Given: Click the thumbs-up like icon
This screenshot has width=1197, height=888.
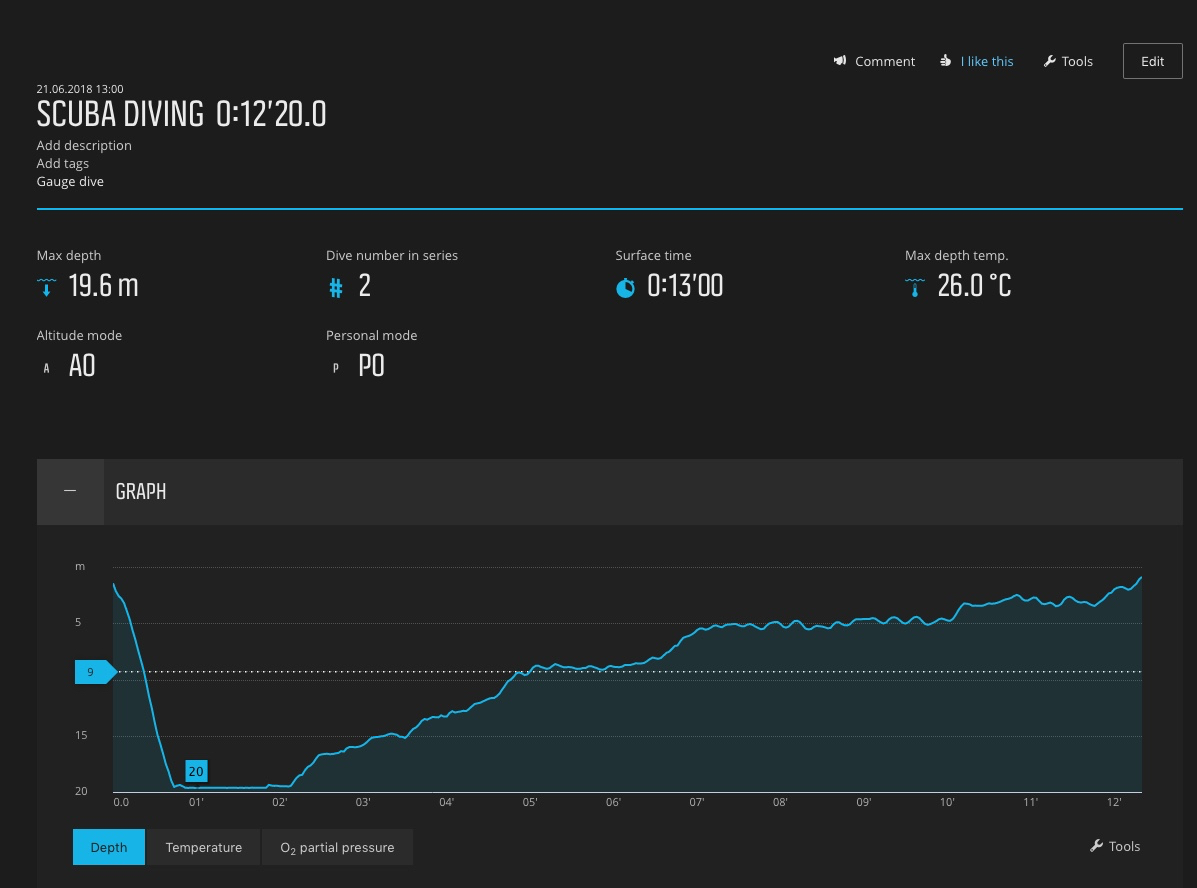Looking at the screenshot, I should [x=946, y=61].
